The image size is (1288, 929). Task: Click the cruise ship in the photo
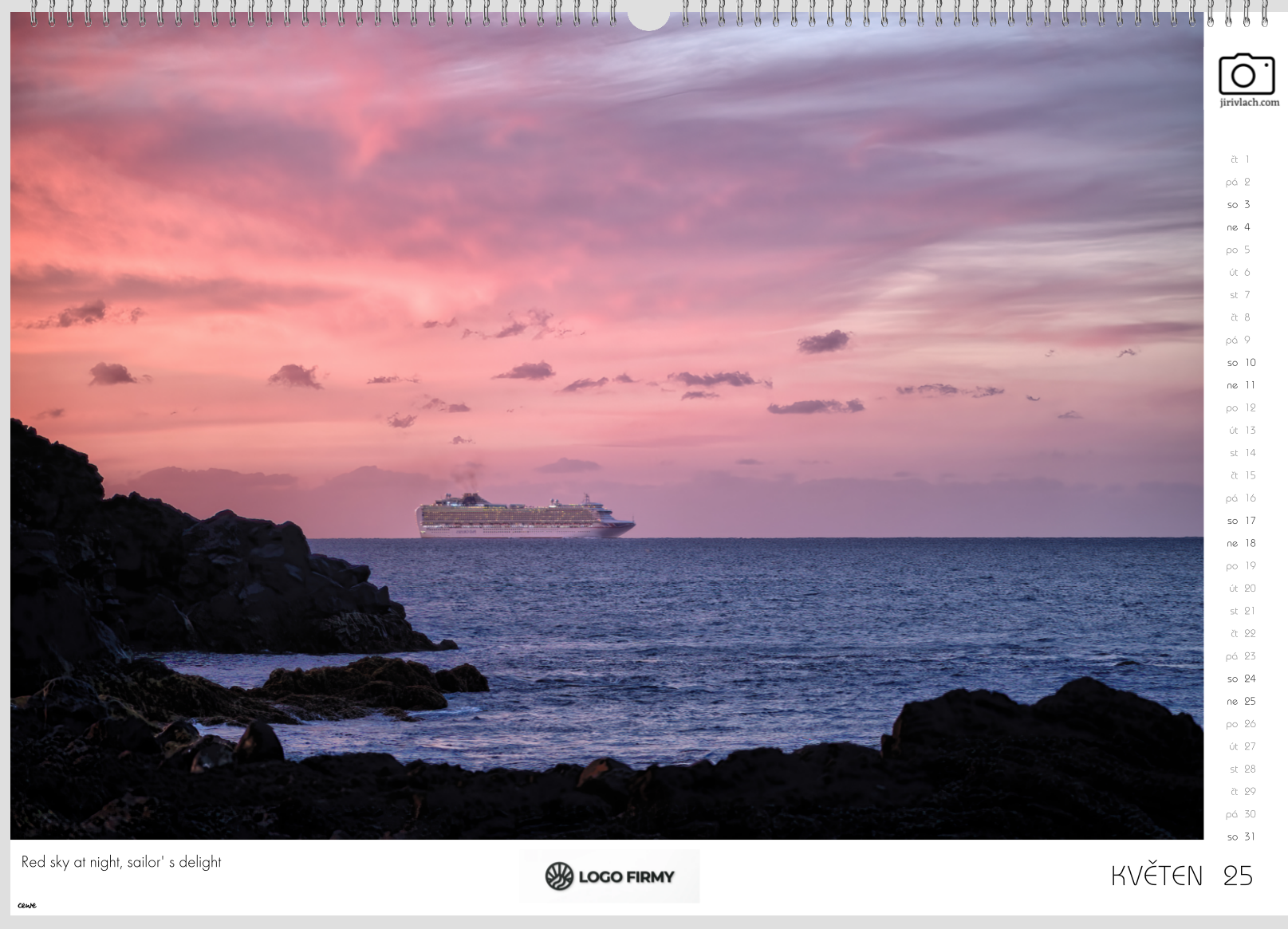(x=525, y=516)
